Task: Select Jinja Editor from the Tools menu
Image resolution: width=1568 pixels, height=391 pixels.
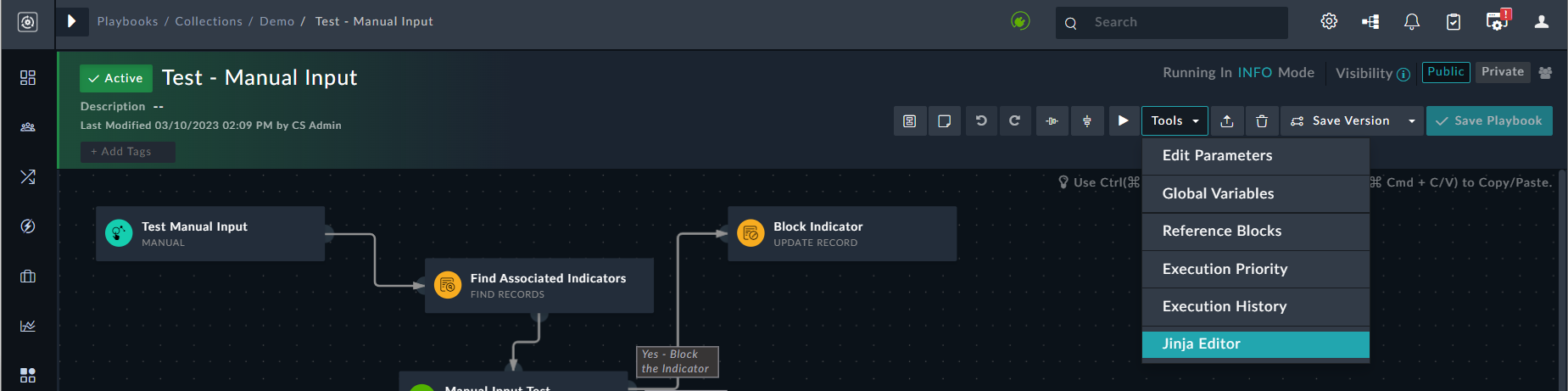Action: click(x=1255, y=344)
